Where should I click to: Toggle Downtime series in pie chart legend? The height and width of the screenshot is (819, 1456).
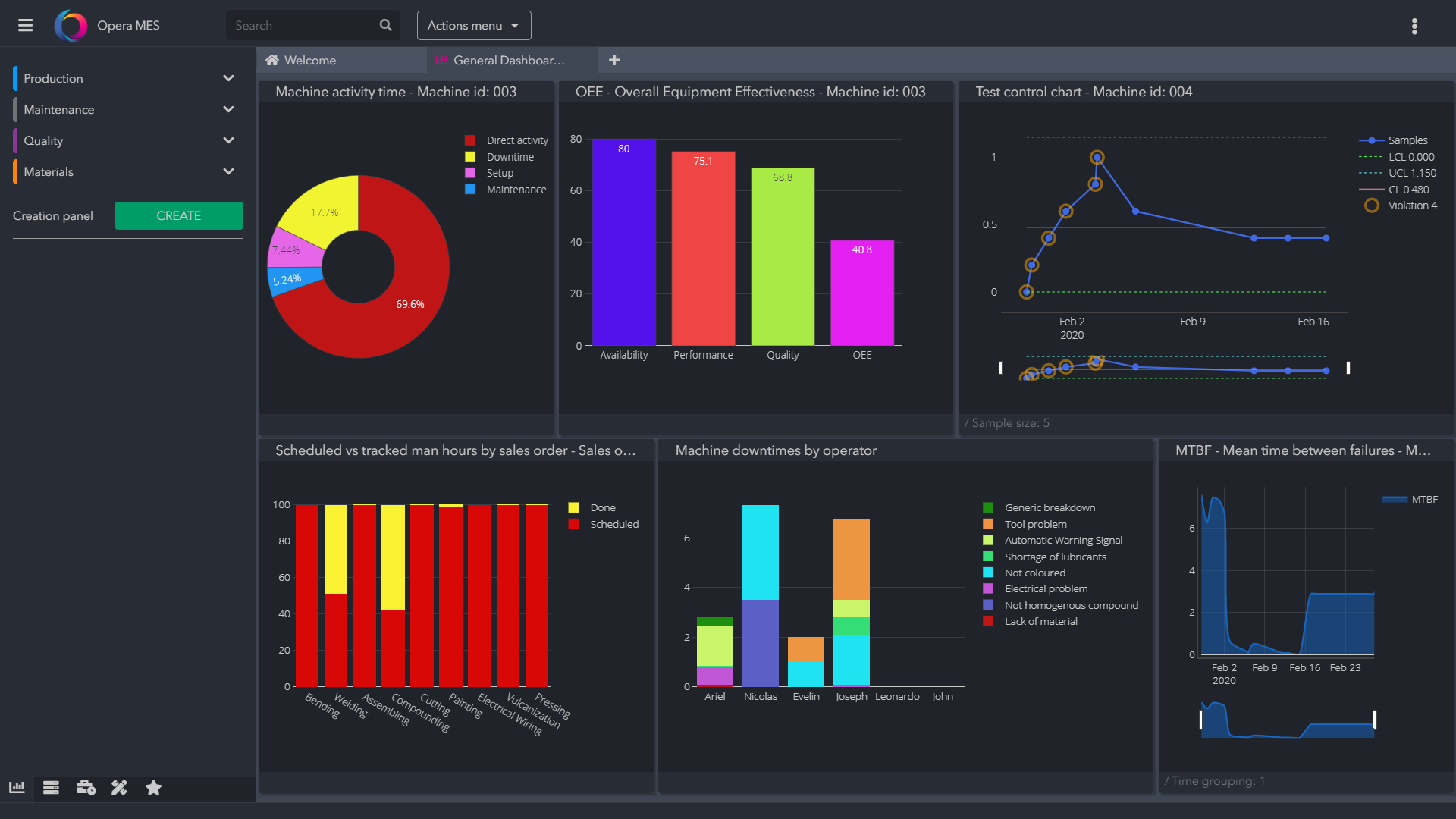pos(509,157)
